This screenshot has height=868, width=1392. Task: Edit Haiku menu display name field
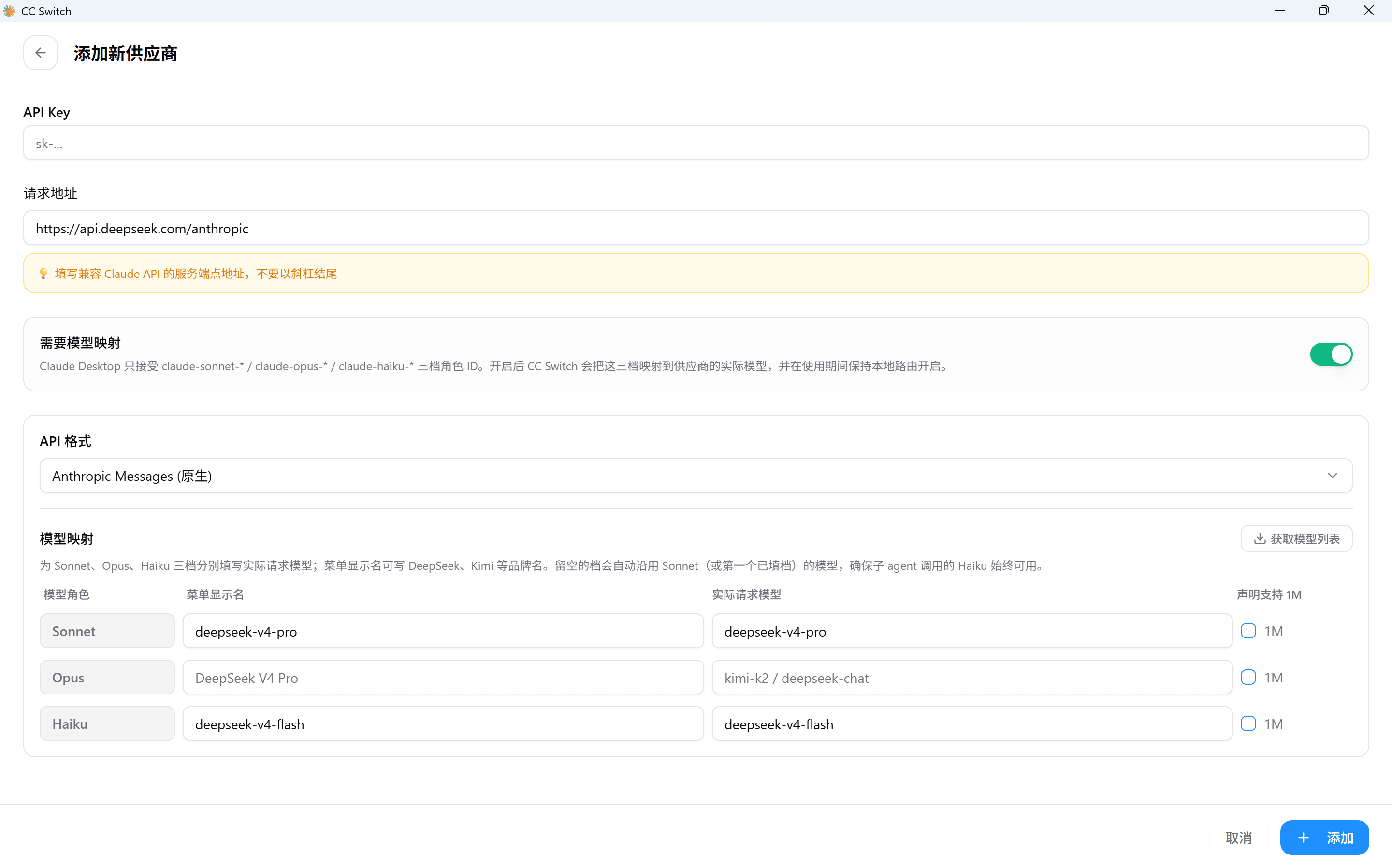point(443,724)
